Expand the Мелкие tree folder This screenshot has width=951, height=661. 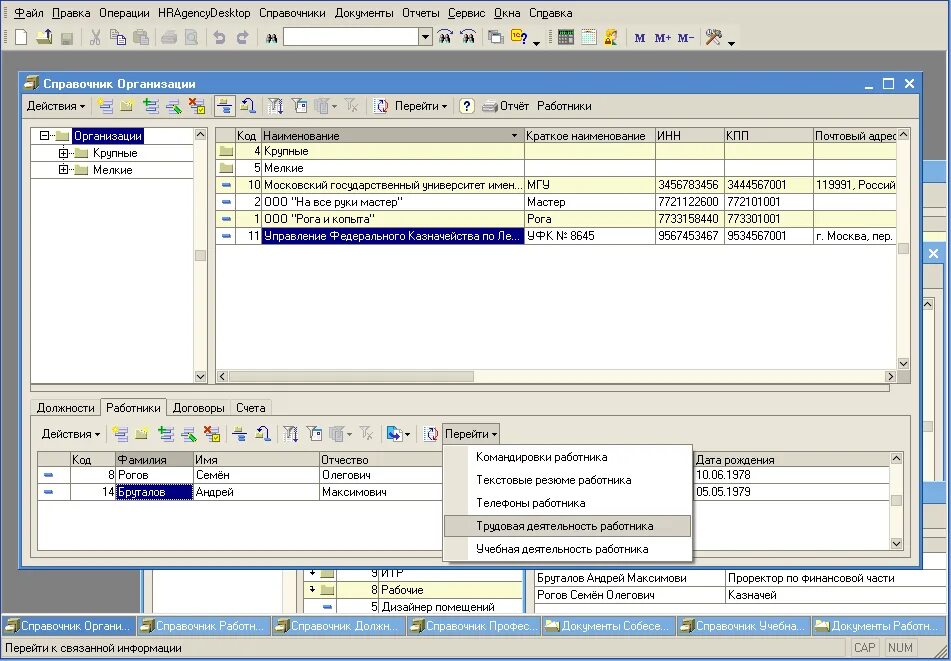coord(63,170)
